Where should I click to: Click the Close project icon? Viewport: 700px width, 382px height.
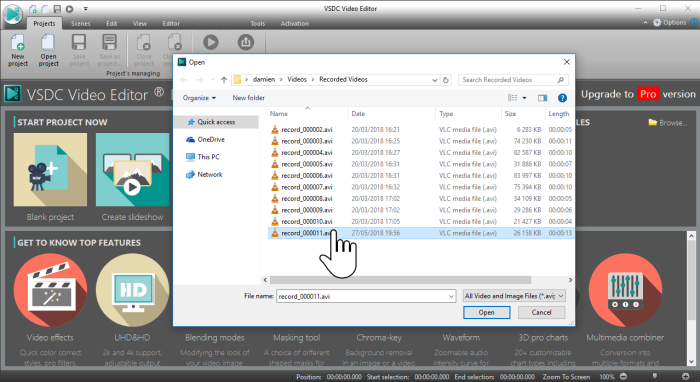144,43
